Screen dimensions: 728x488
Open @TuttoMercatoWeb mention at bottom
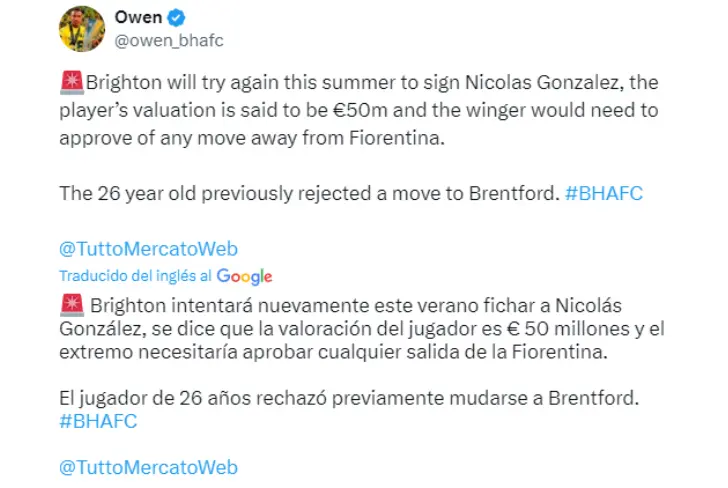pyautogui.click(x=149, y=467)
